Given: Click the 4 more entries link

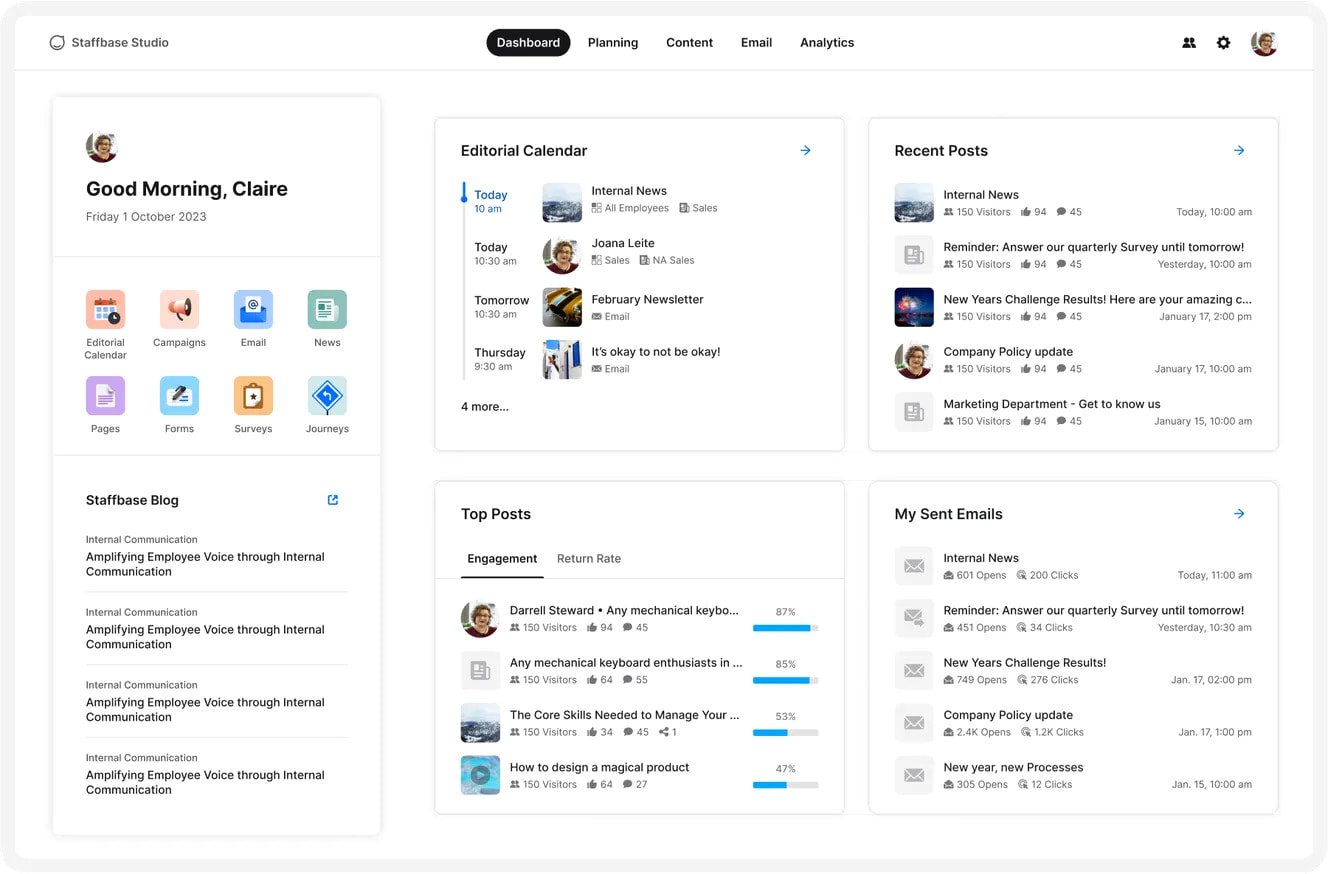Looking at the screenshot, I should [485, 406].
